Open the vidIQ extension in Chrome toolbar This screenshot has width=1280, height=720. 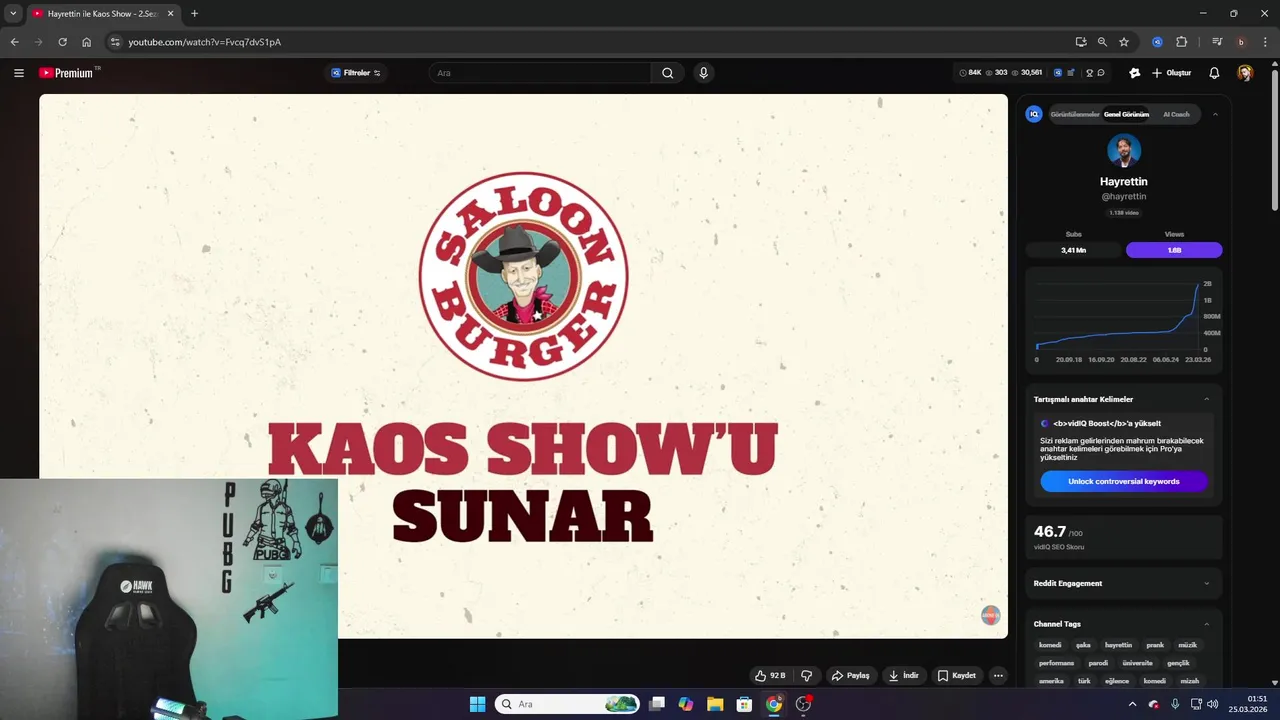[1157, 42]
